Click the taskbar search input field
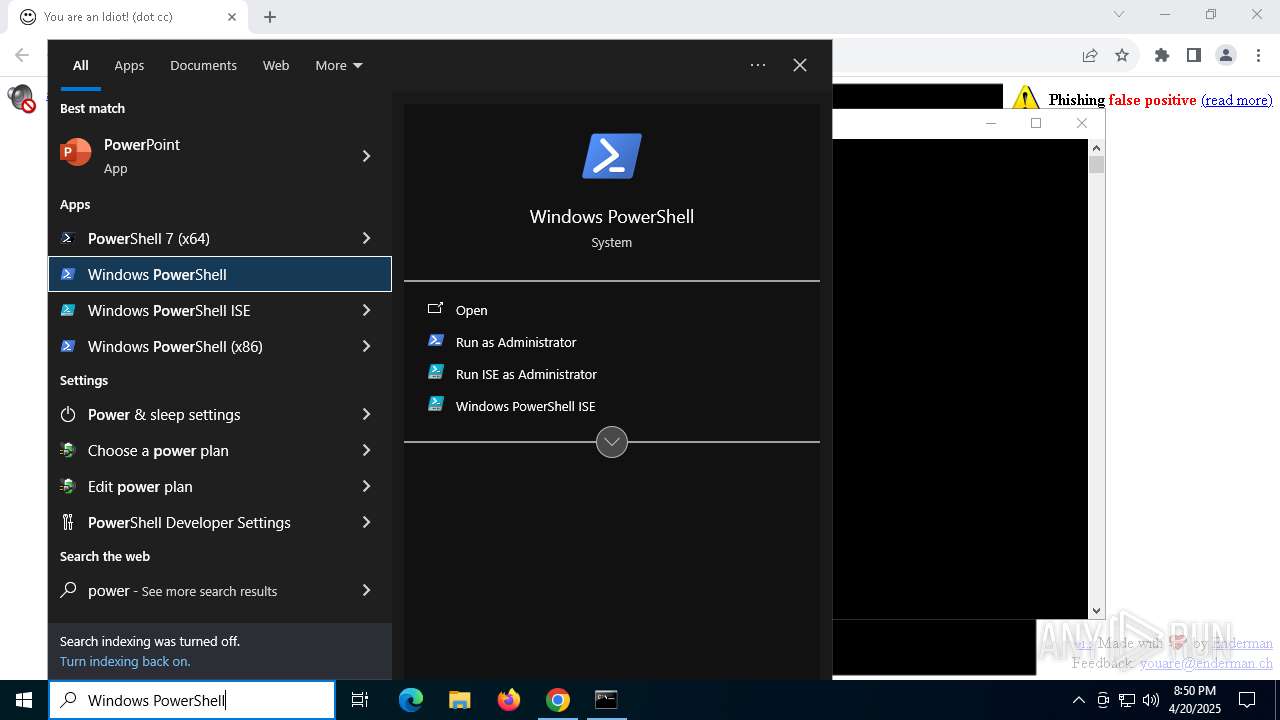Image resolution: width=1280 pixels, height=720 pixels. pyautogui.click(x=192, y=700)
